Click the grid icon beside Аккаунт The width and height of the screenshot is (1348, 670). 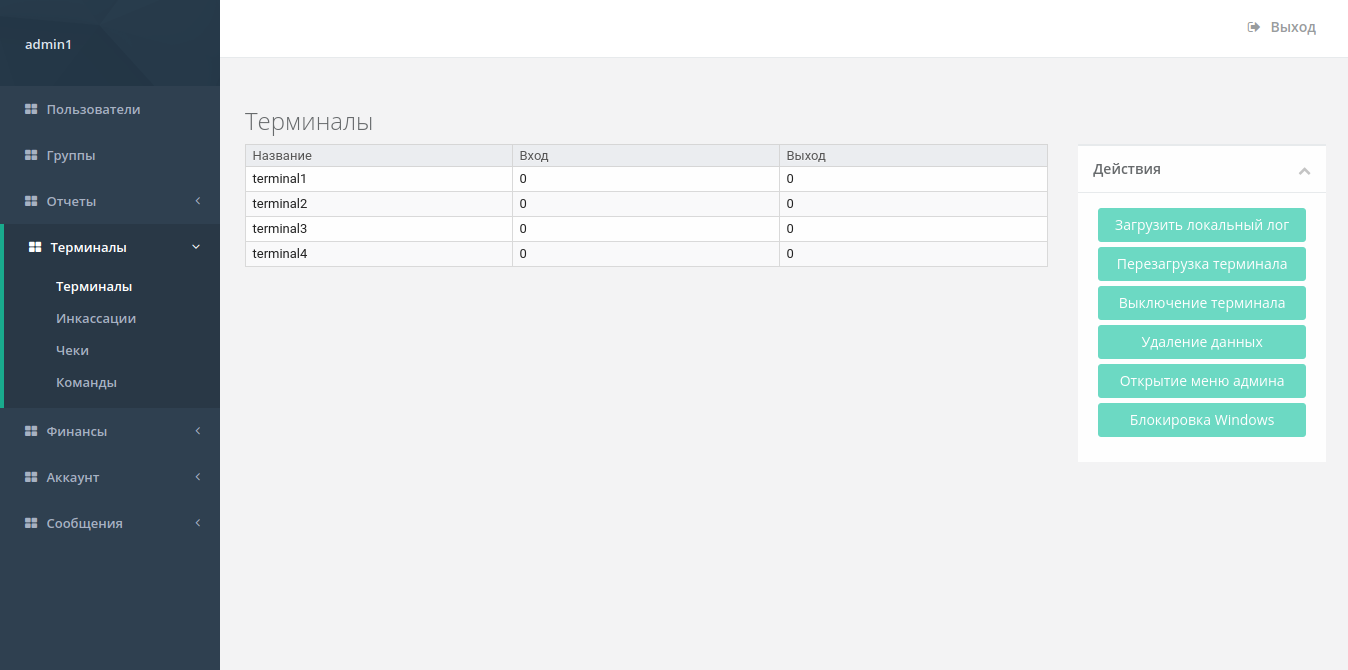31,477
